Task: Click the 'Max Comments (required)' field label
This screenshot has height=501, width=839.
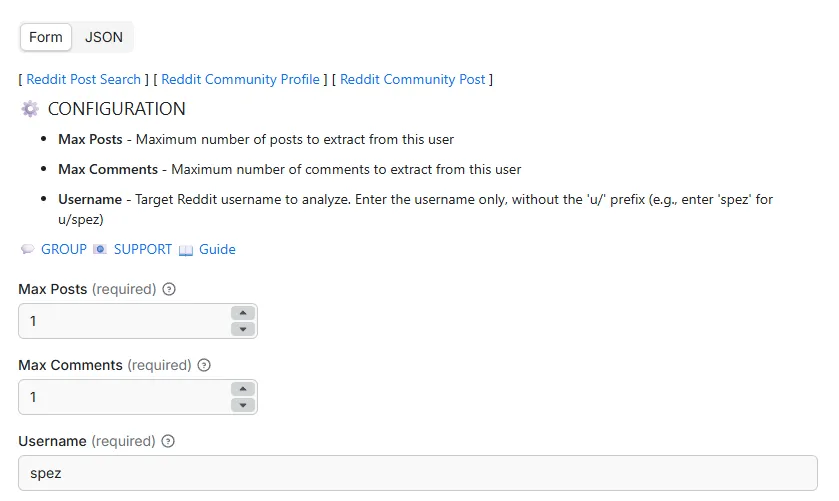Action: coord(105,365)
